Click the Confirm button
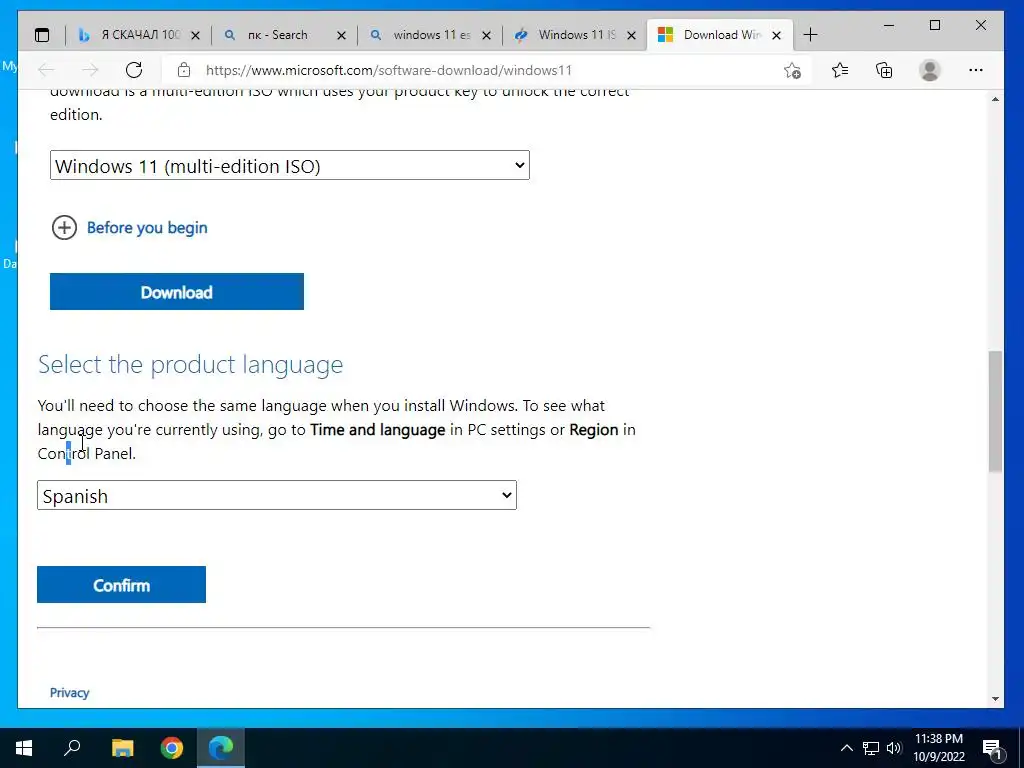Screen dimensions: 1024x768 121,584
